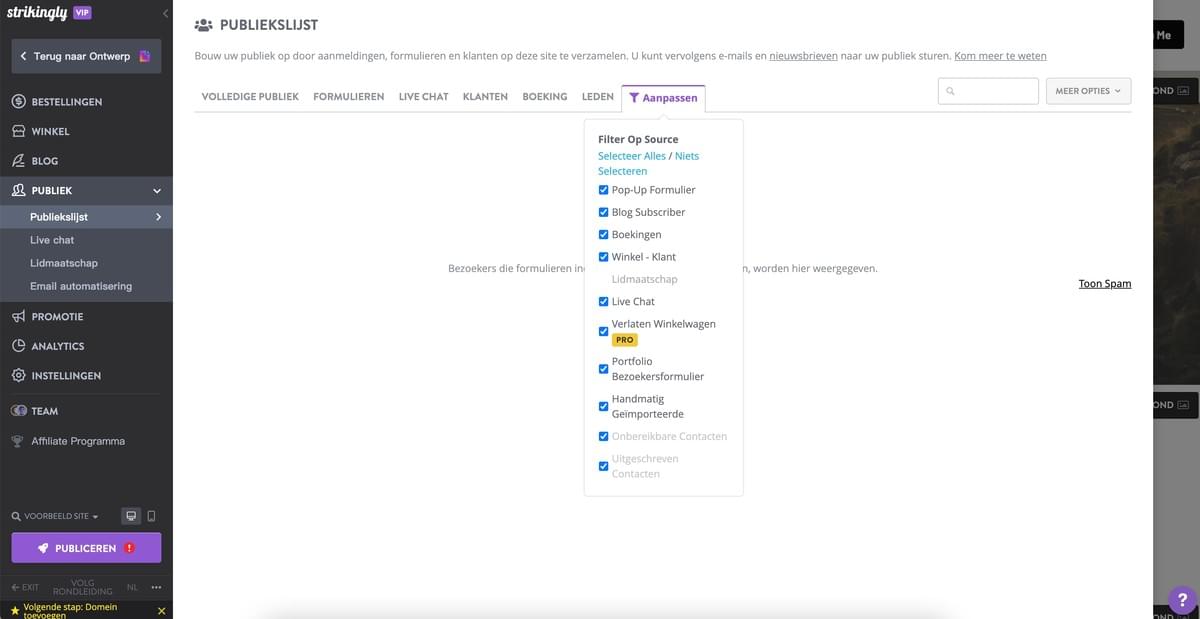This screenshot has height=619, width=1200.
Task: Uncheck the Pop-Up Formulier filter
Action: point(603,189)
